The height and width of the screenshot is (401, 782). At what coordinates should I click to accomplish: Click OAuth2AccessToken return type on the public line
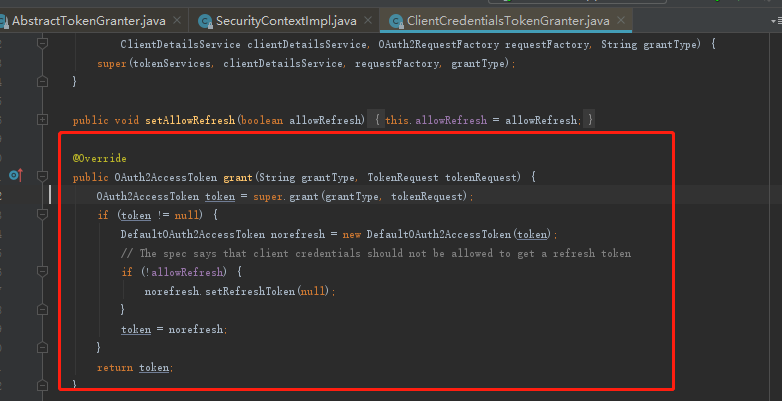point(166,178)
